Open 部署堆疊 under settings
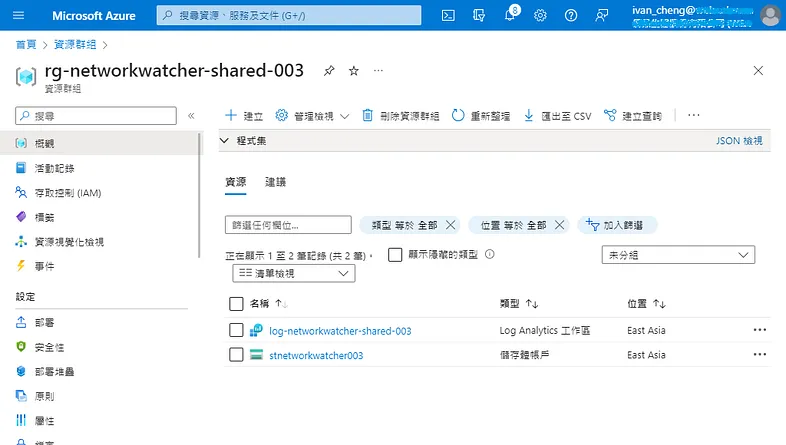Screen dimensions: 786x445 (x=54, y=371)
